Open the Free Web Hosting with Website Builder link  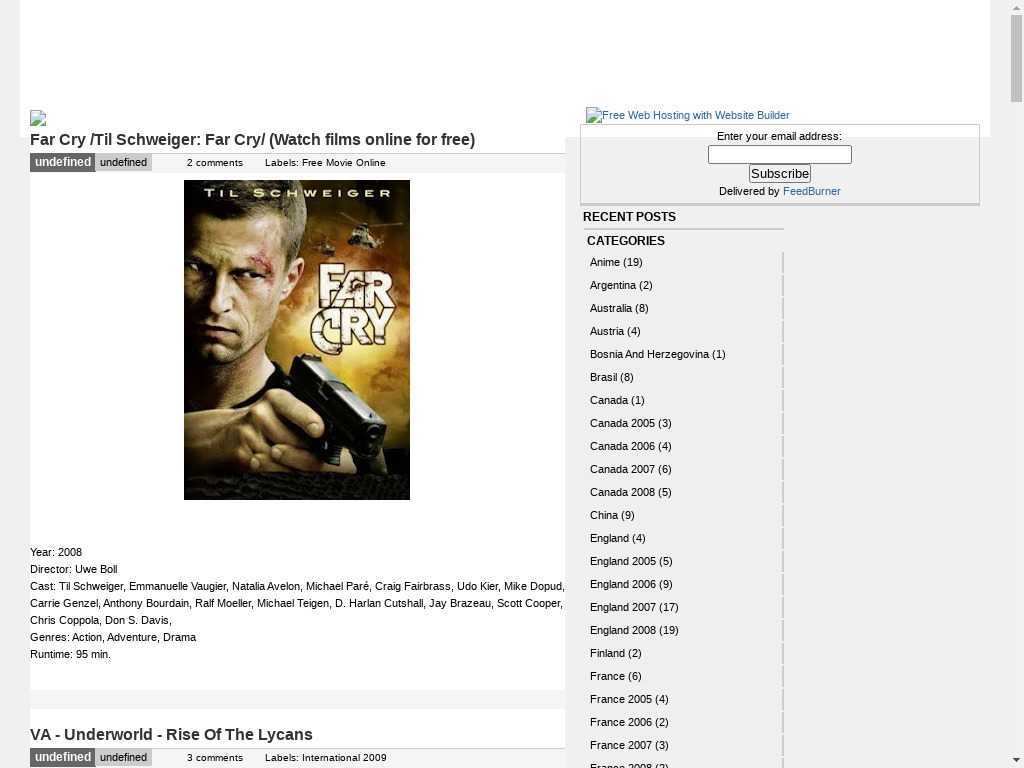tap(688, 116)
